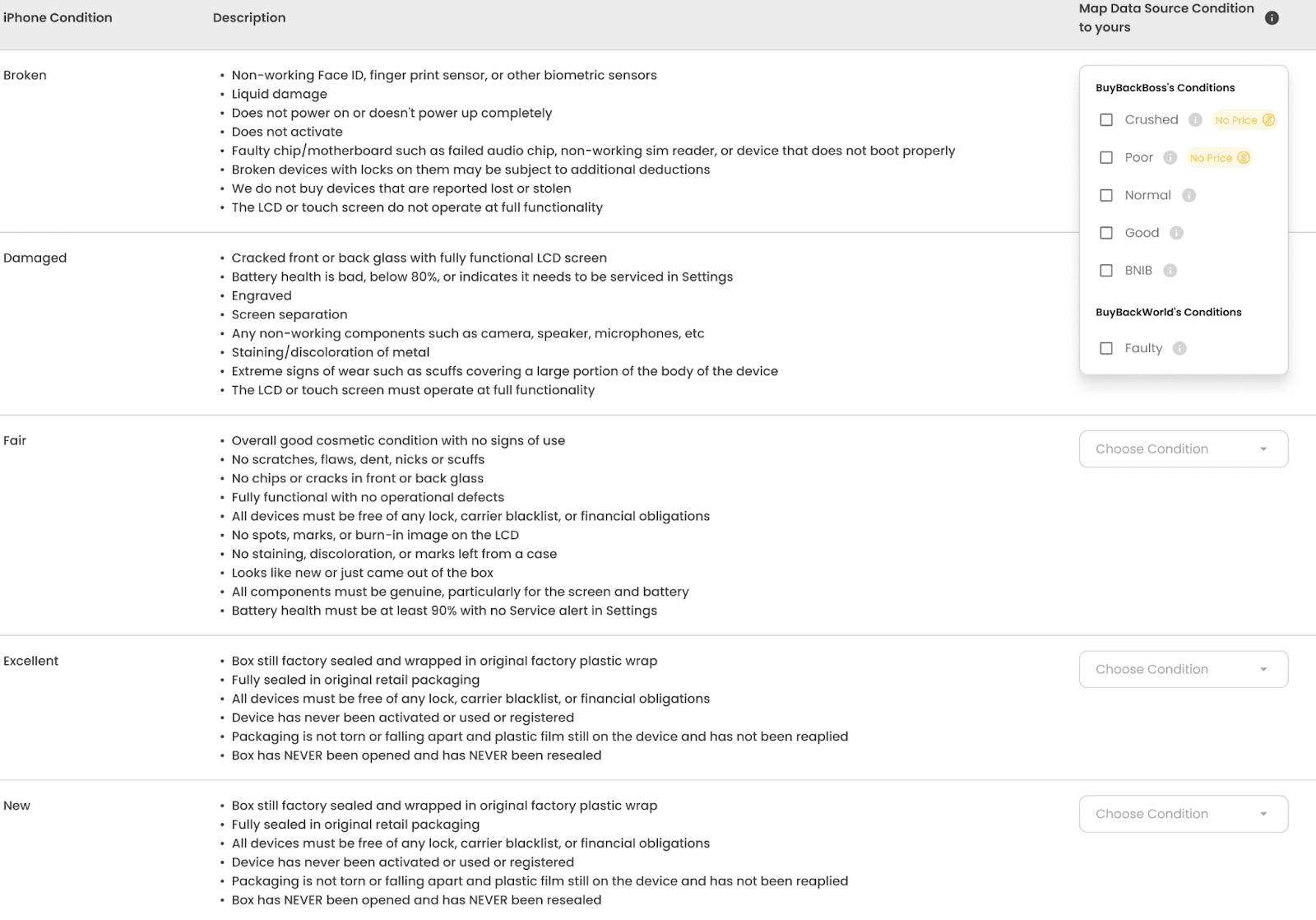Click the Description column header
Screen dimensions: 1316x920
[x=249, y=18]
